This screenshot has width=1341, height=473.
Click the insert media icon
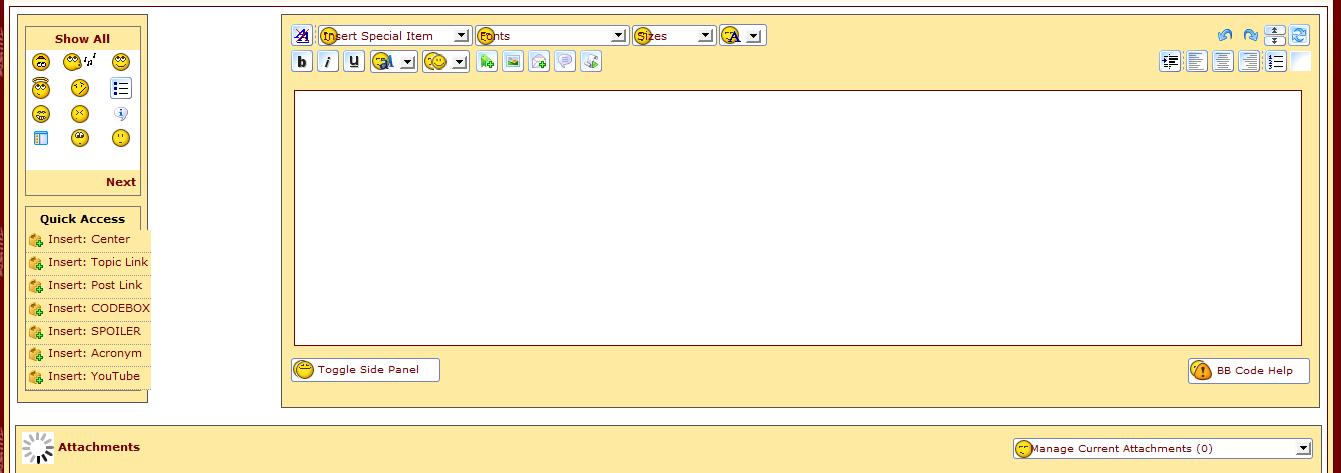[x=591, y=62]
